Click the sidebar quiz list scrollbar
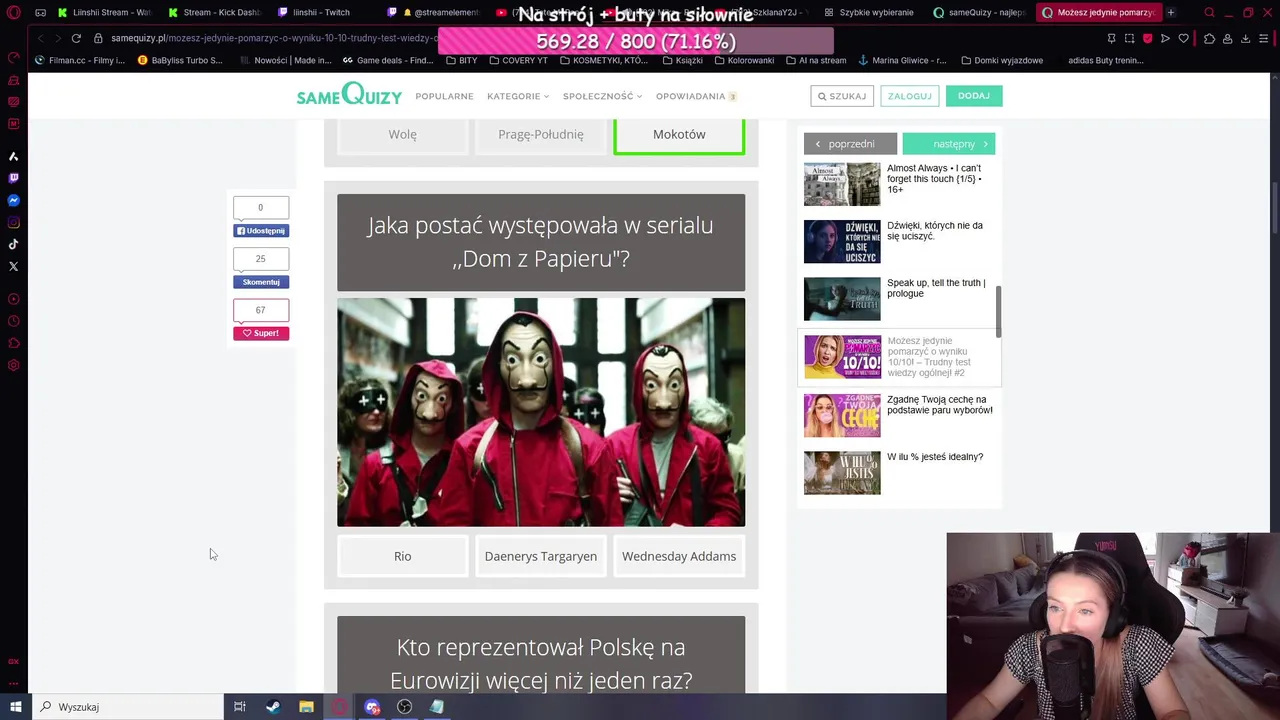Viewport: 1280px width, 720px height. pyautogui.click(x=998, y=311)
